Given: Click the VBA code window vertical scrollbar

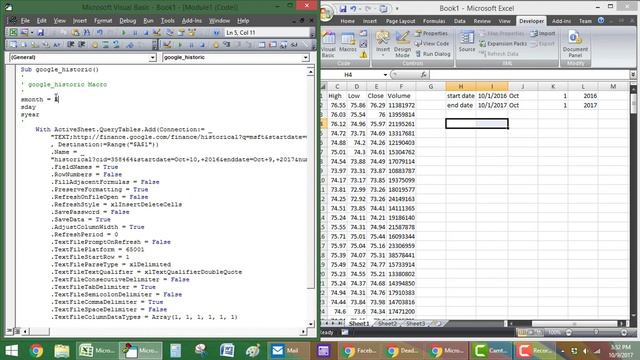Looking at the screenshot, I should pos(311,198).
